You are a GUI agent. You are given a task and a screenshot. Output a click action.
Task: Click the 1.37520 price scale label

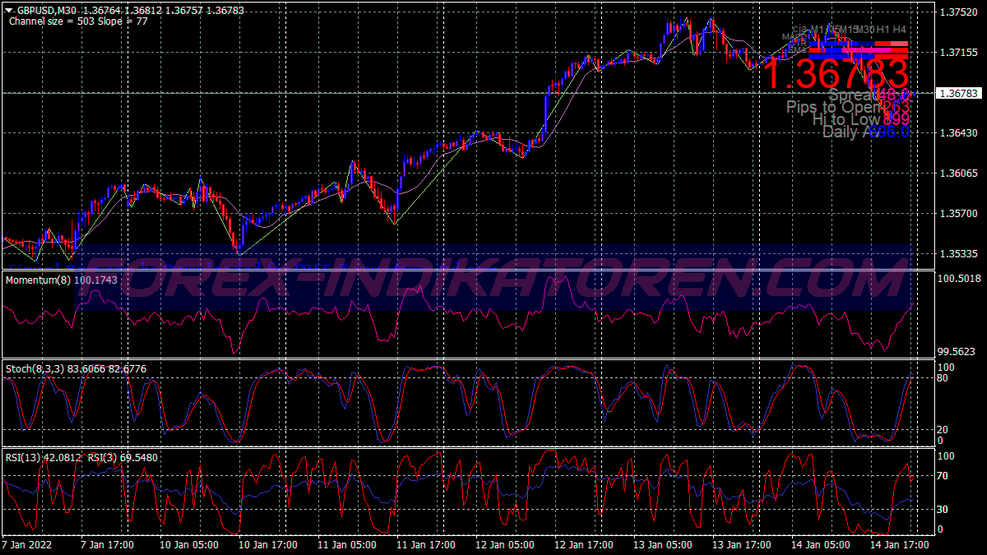[958, 12]
